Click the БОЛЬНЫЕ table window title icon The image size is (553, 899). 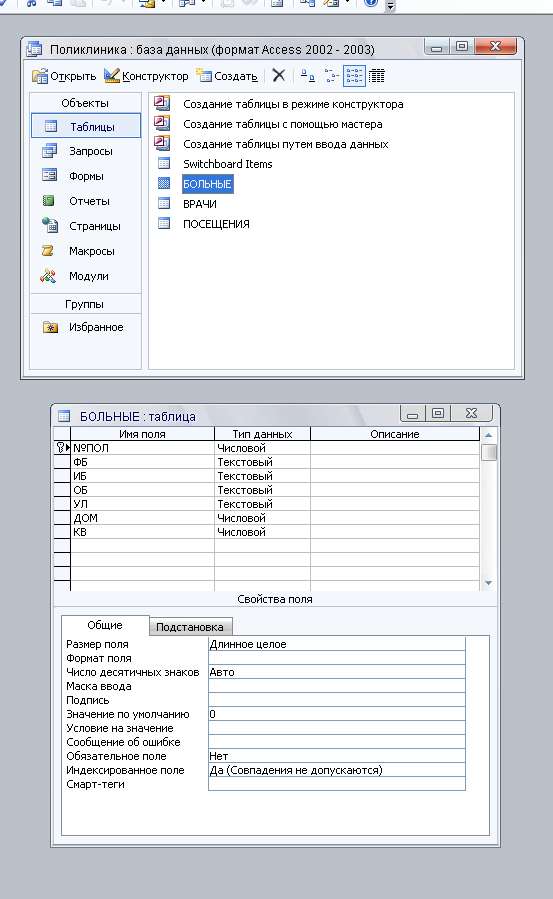[64, 416]
